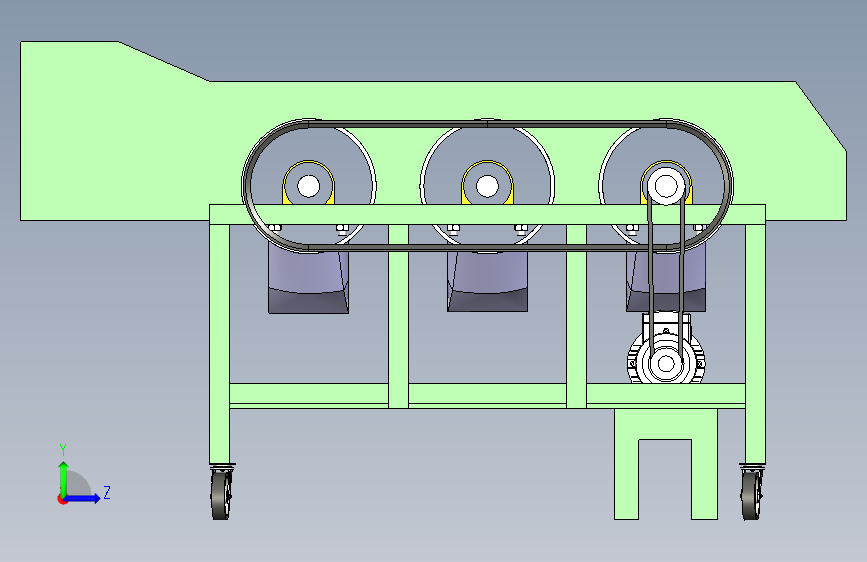The height and width of the screenshot is (562, 867).
Task: Select the right caster wheel
Action: click(x=752, y=493)
